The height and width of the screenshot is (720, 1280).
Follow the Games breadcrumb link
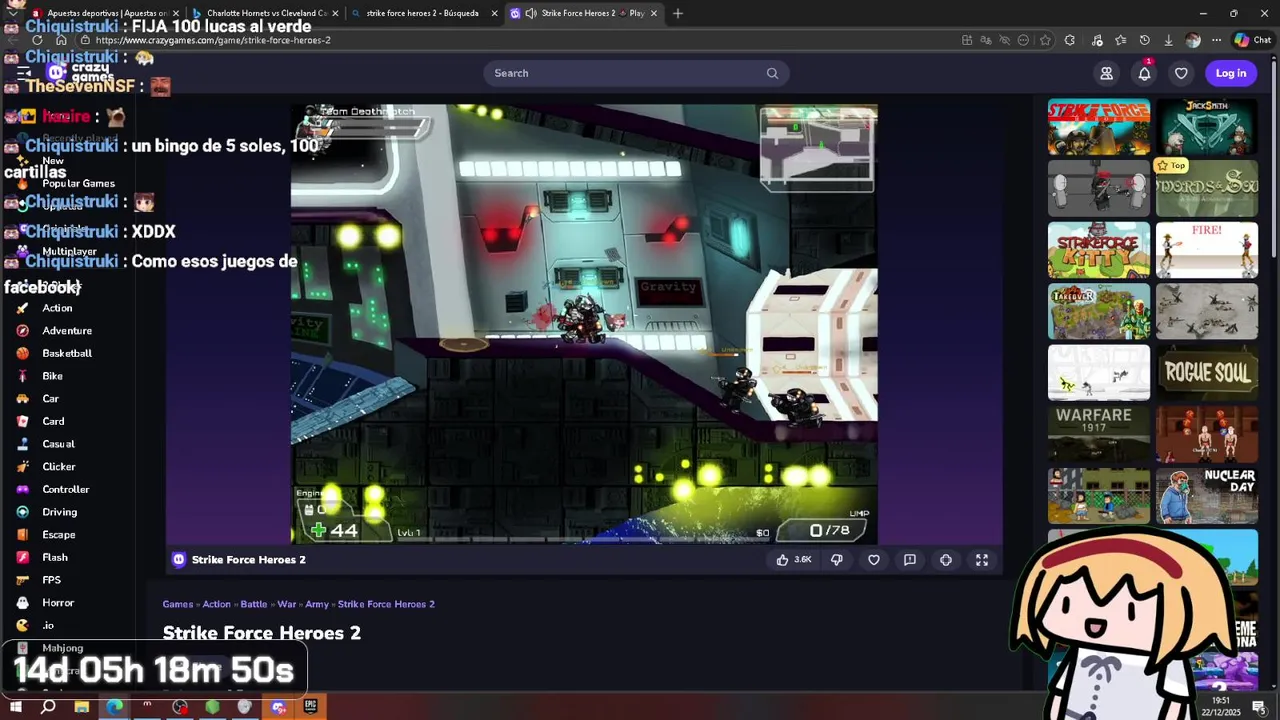pyautogui.click(x=178, y=604)
